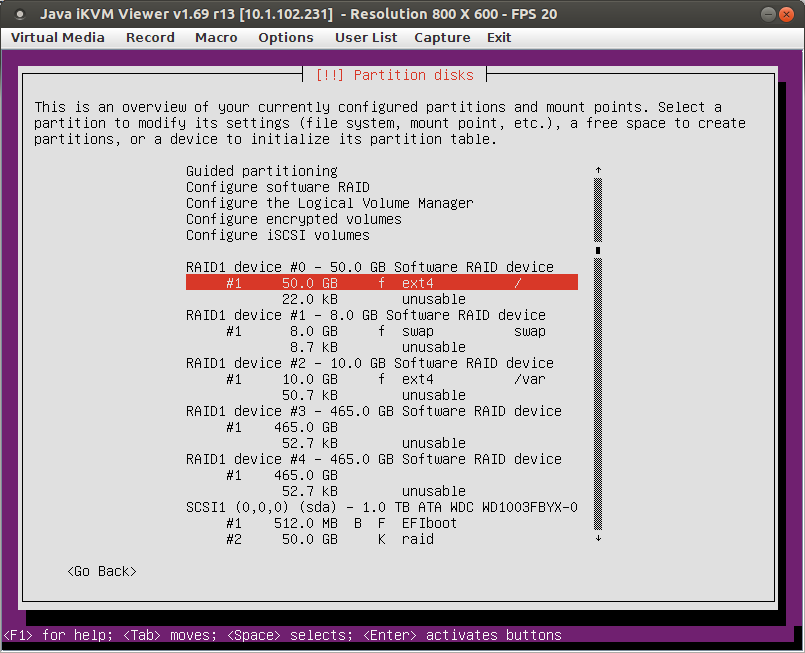
Task: Click the scroll down arrow in partition list
Action: point(598,539)
